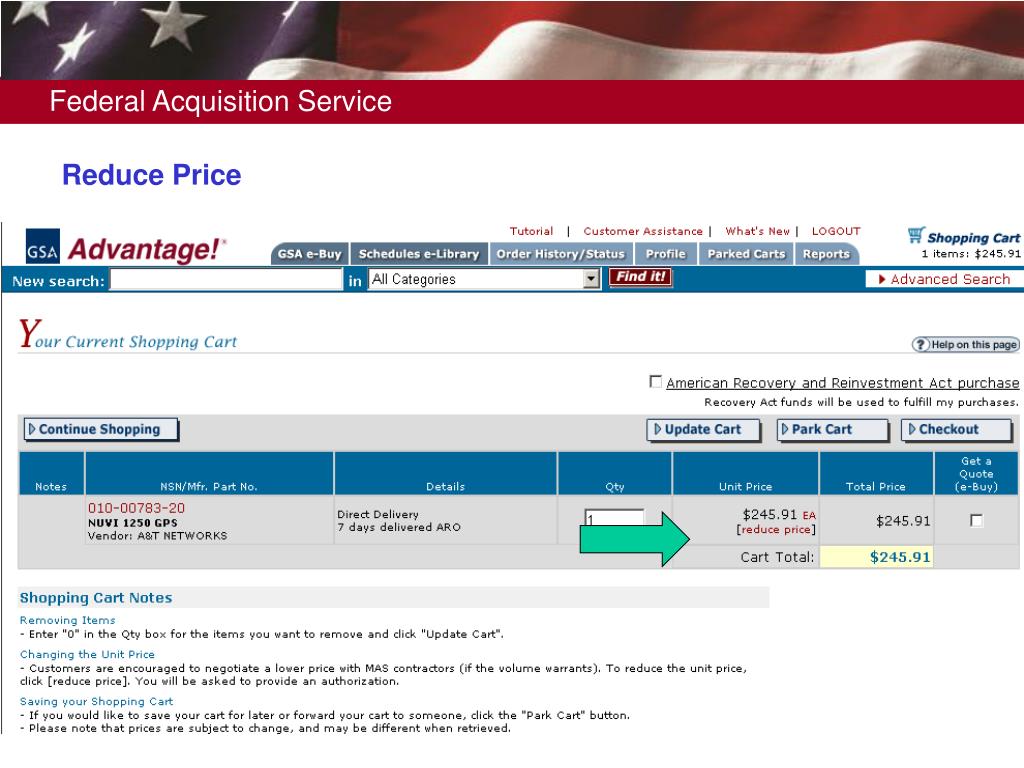Screen dimensions: 1024x768
Task: Click the Park Cart button
Action: point(831,430)
